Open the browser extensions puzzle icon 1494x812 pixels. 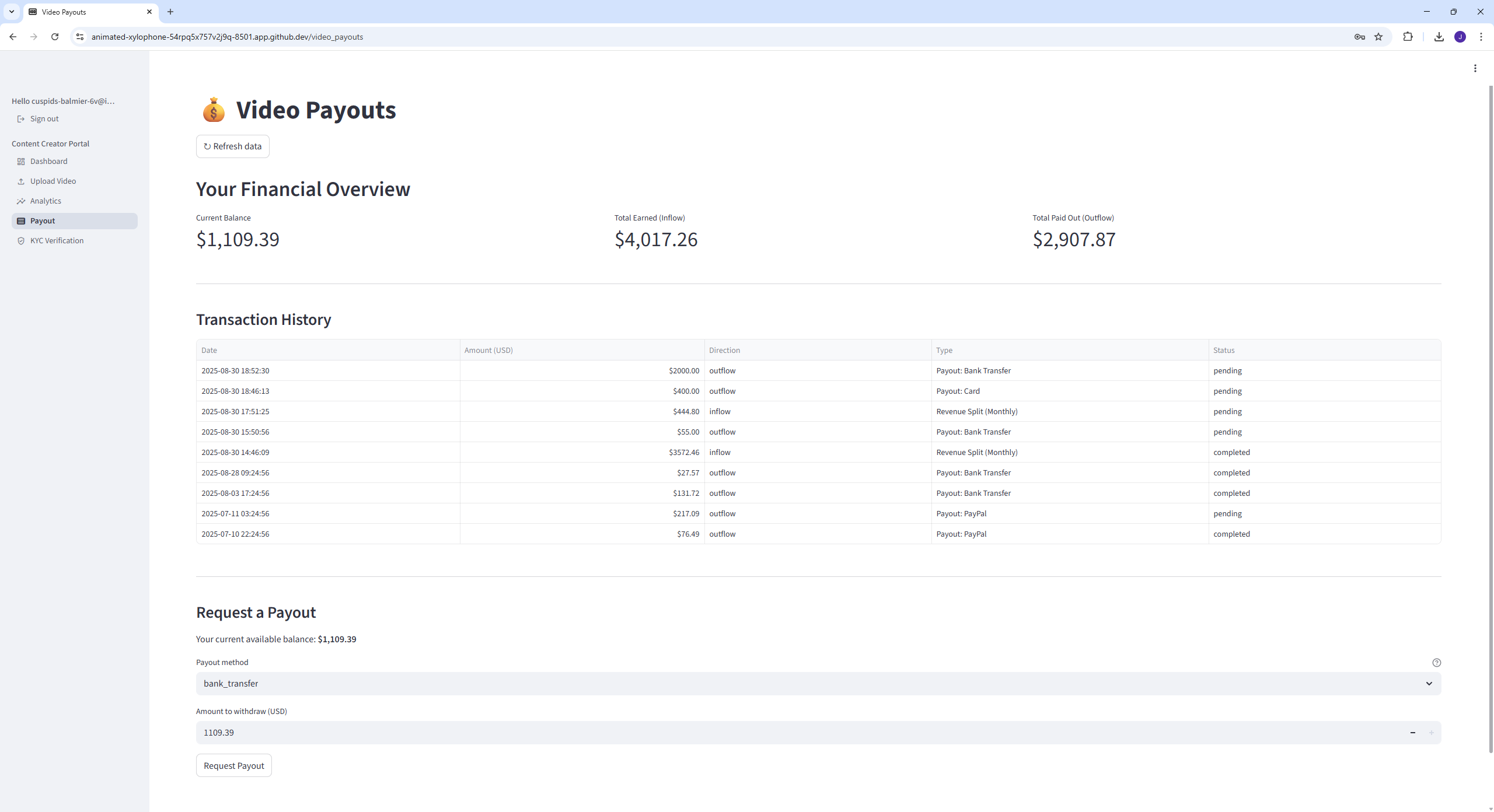[1408, 37]
